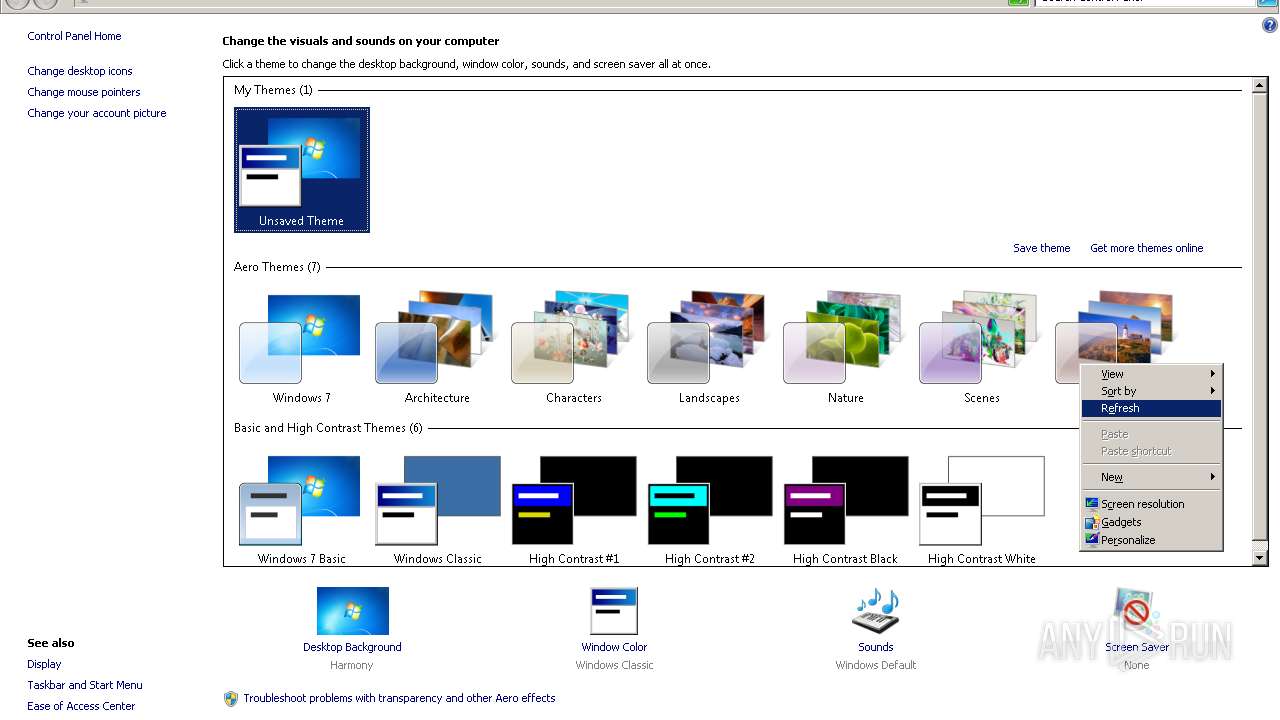
Task: Open Window Color settings icon
Action: (x=614, y=611)
